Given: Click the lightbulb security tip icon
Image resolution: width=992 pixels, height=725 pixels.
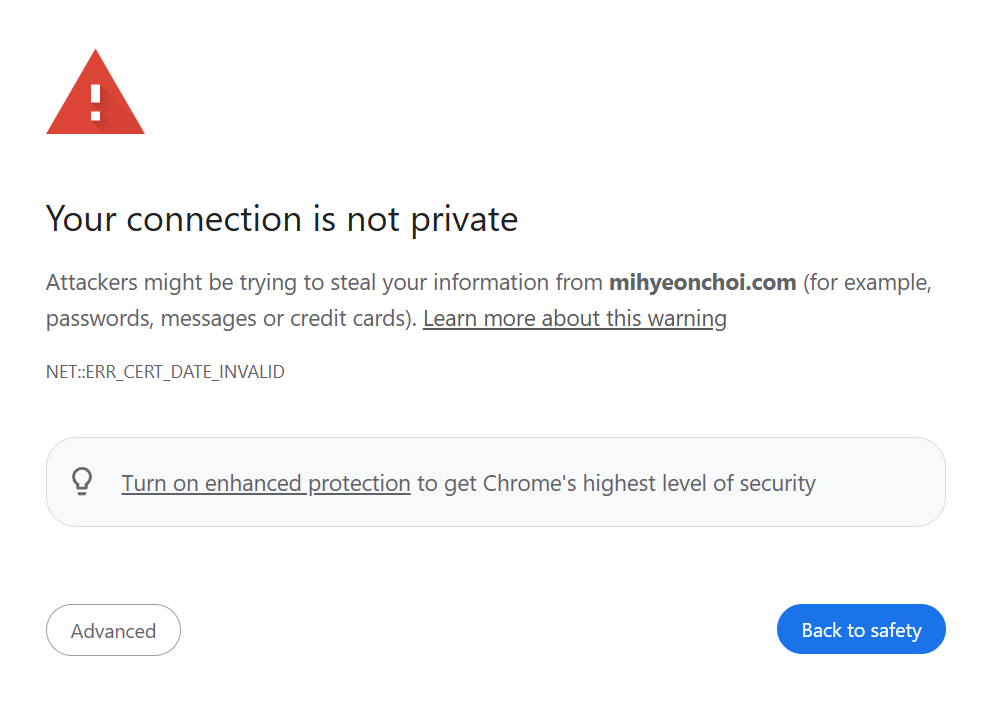Looking at the screenshot, I should coord(82,482).
